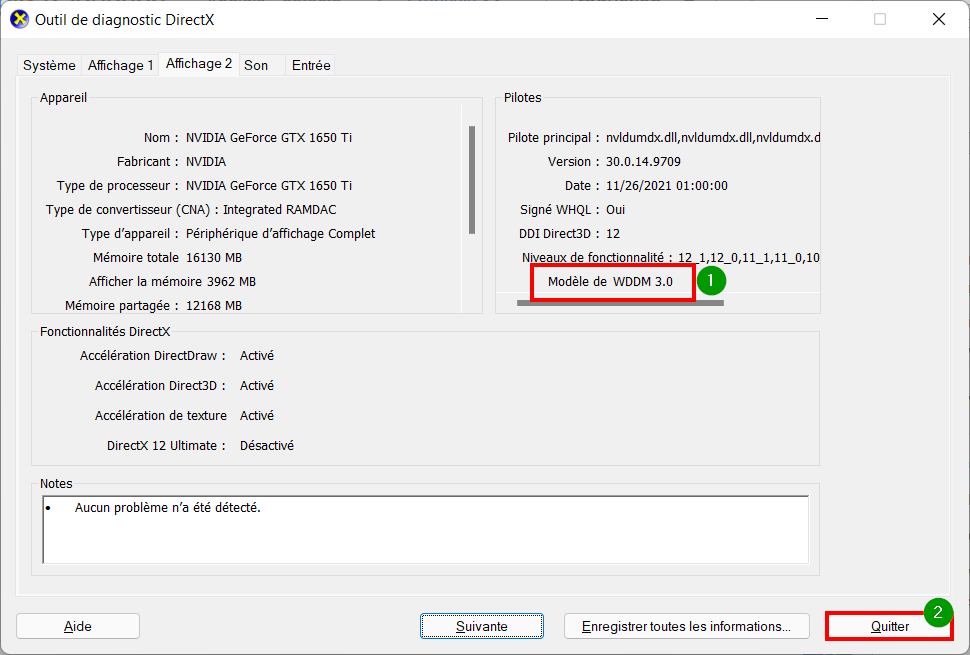Click the Type de processeur value
The height and width of the screenshot is (655, 970).
point(268,186)
